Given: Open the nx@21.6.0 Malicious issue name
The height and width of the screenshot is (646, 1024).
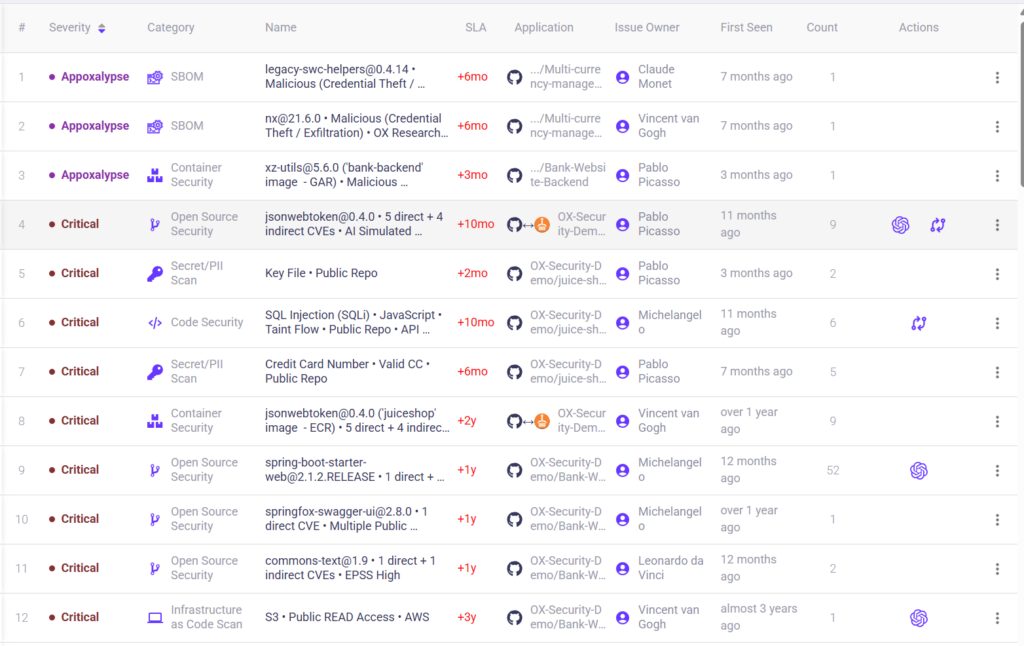Looking at the screenshot, I should coord(357,125).
